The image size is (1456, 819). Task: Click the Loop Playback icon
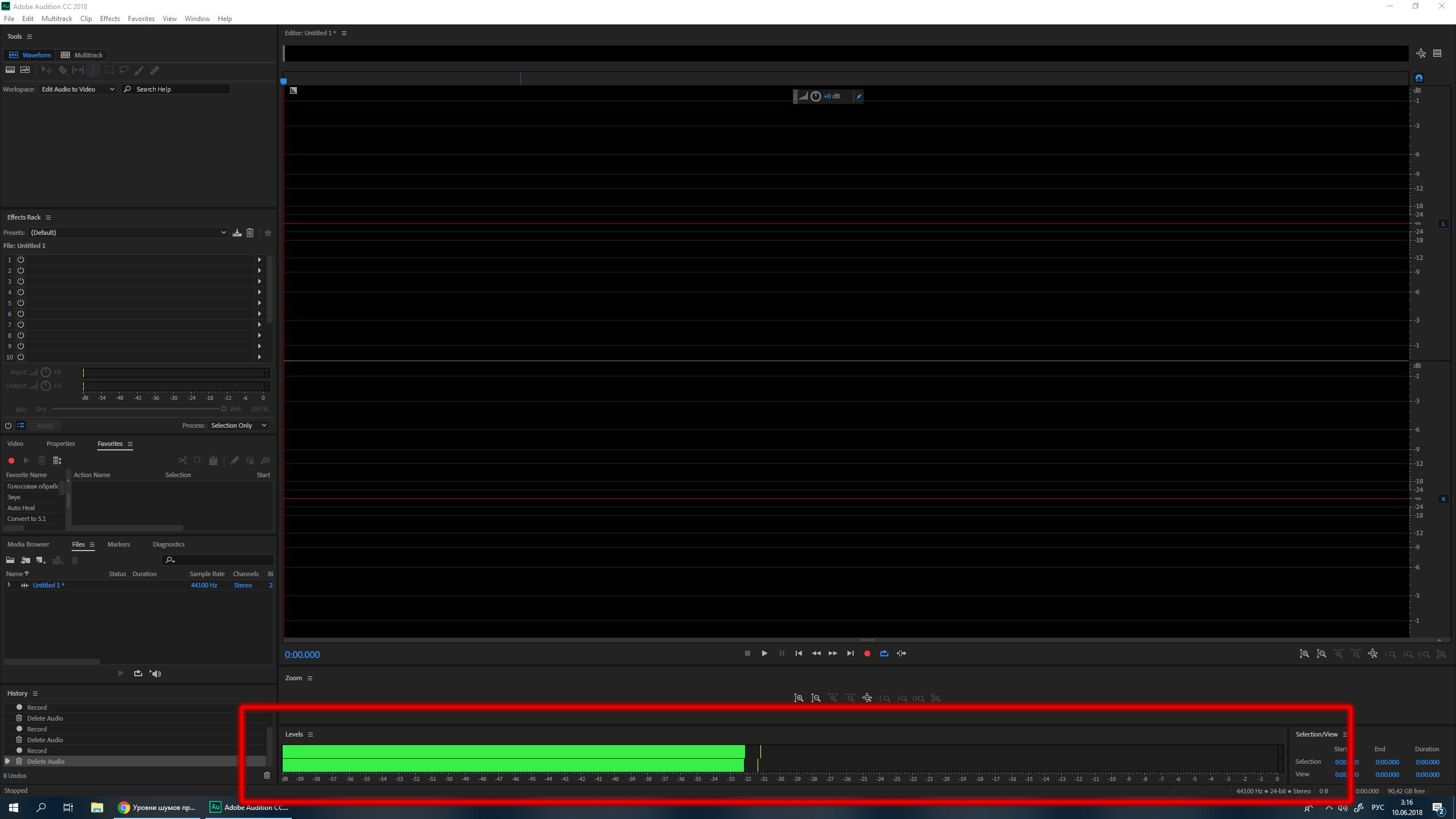(x=884, y=653)
